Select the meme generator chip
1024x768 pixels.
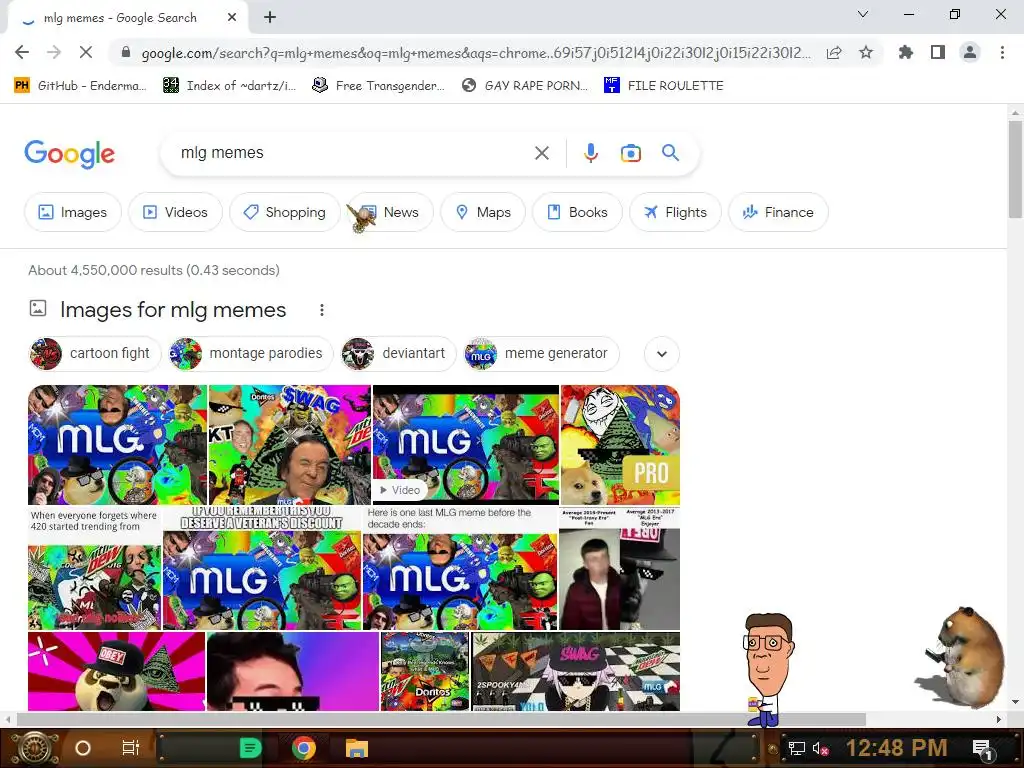[x=541, y=354]
